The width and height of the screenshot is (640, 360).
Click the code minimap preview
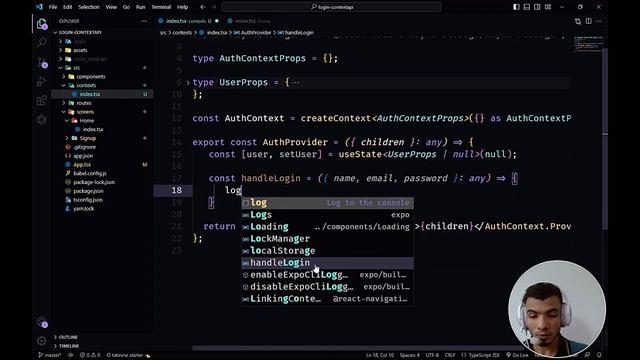tap(588, 43)
